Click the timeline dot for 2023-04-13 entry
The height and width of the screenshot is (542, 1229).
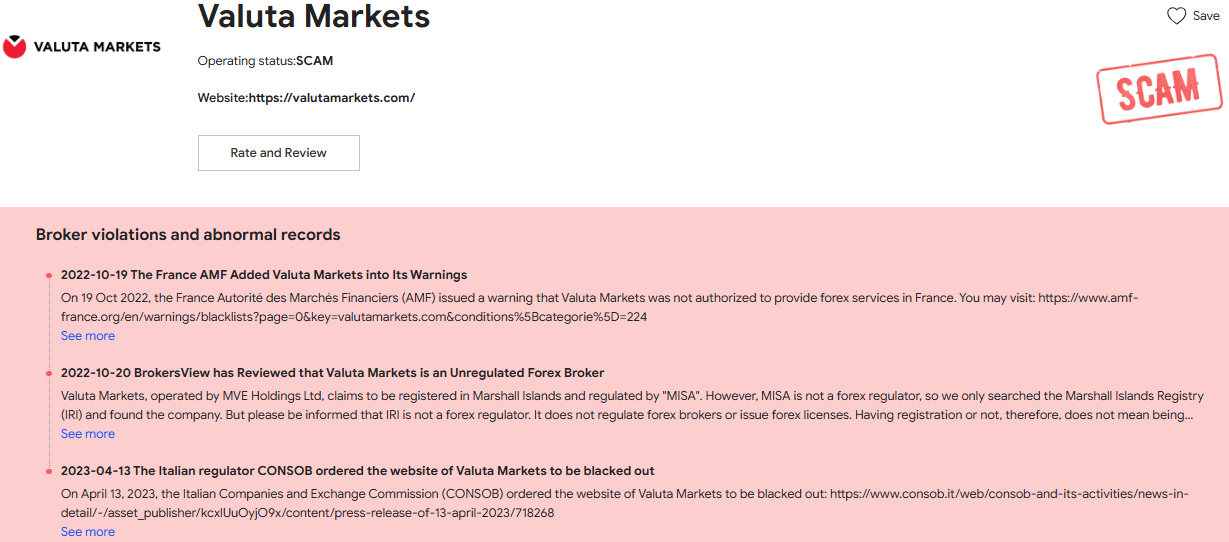pos(48,471)
